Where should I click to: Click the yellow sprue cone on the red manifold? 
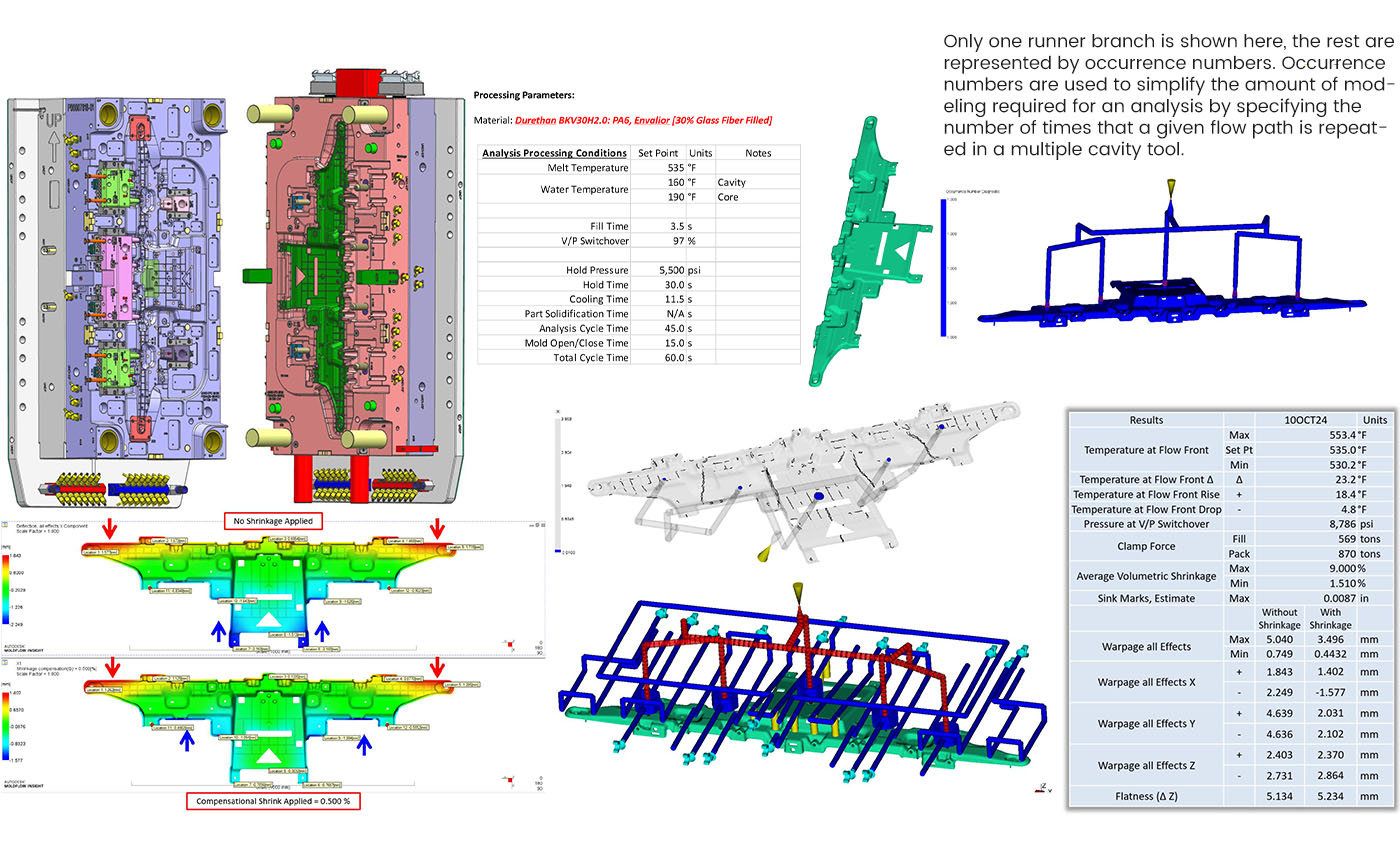tap(798, 591)
